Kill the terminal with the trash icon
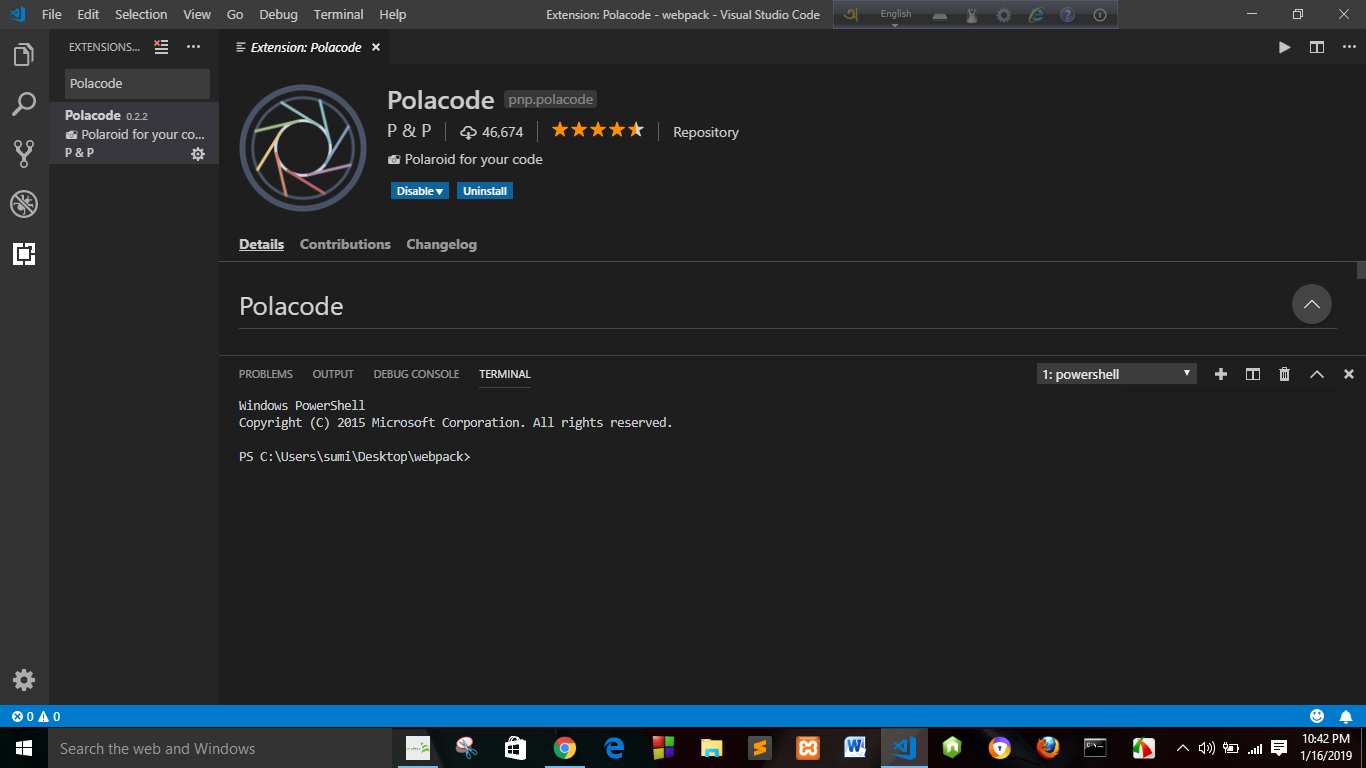The image size is (1366, 768). coord(1284,373)
